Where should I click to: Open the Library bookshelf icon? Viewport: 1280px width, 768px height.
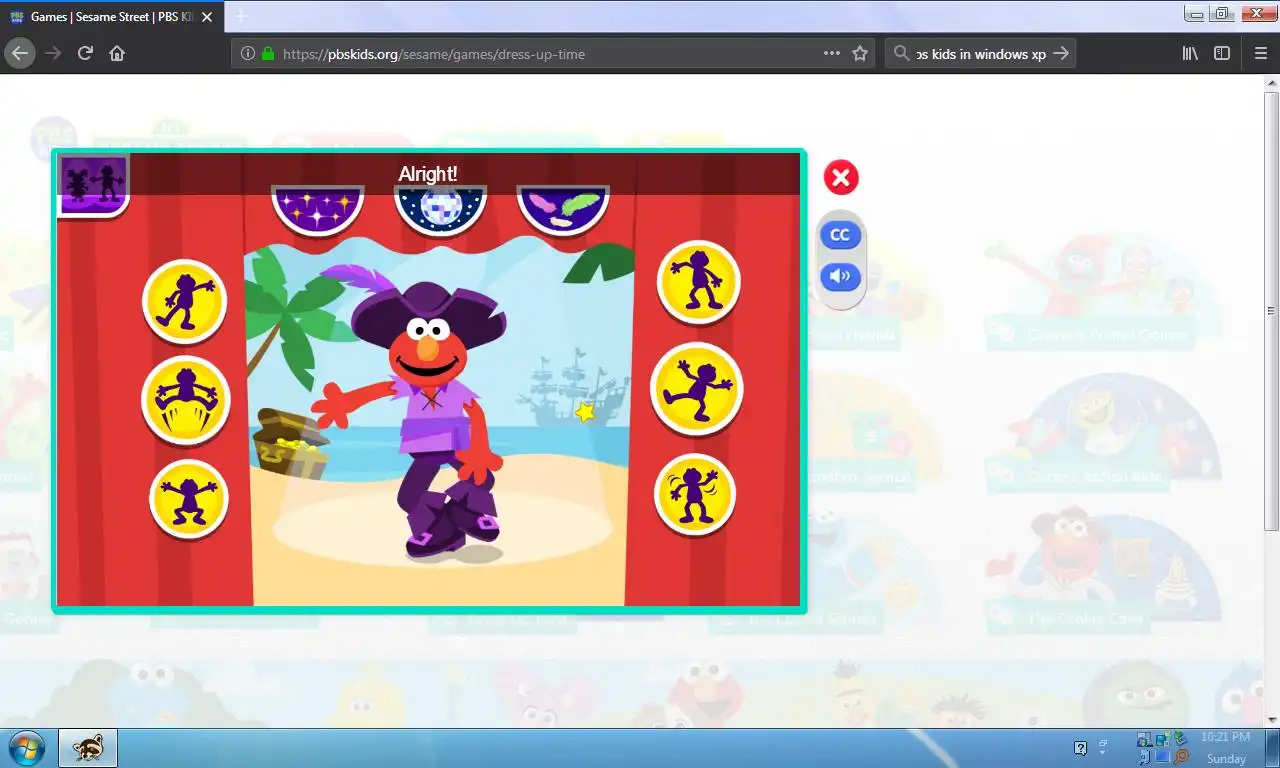[1190, 54]
